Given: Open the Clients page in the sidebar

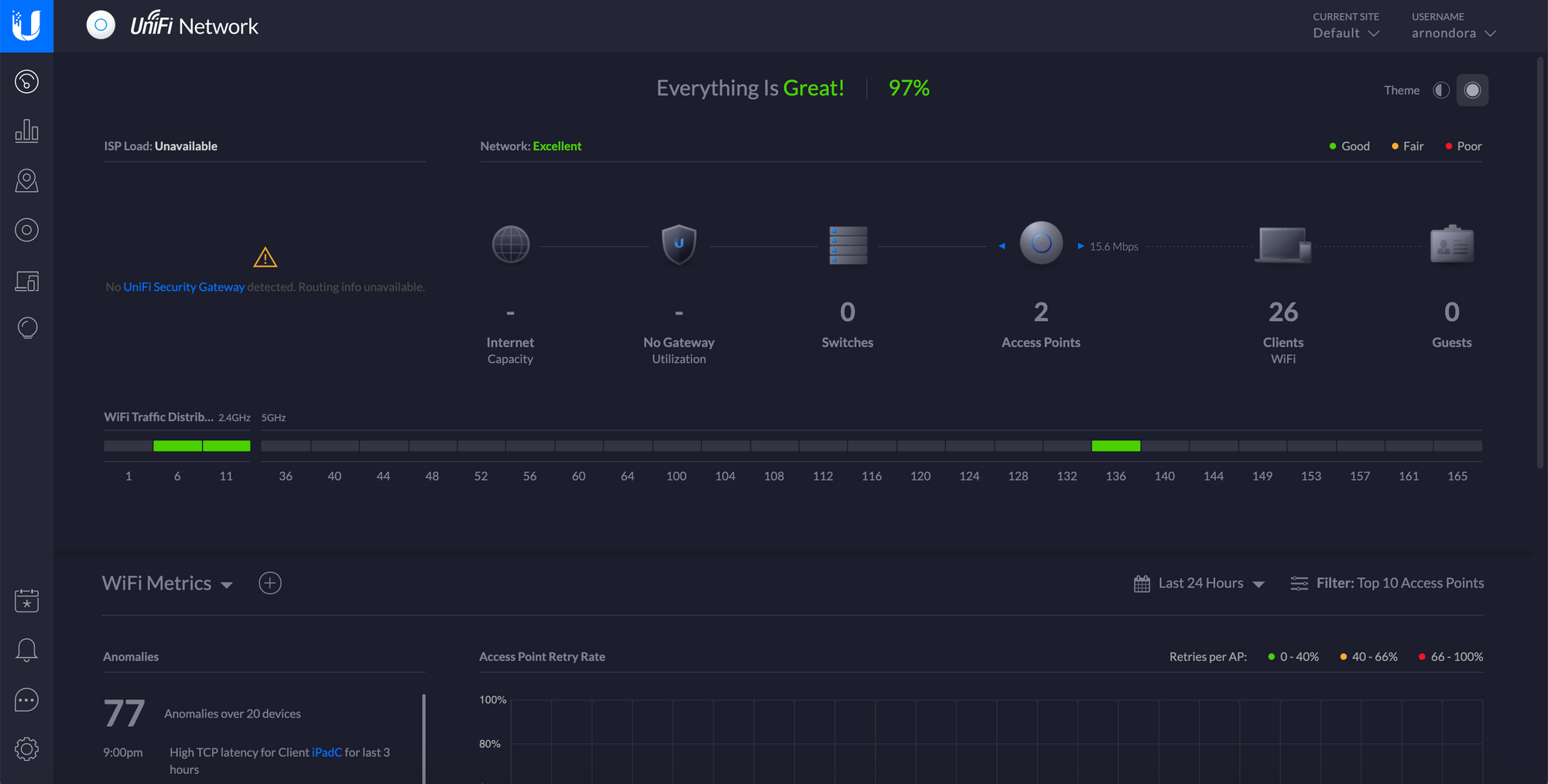Looking at the screenshot, I should tap(26, 281).
